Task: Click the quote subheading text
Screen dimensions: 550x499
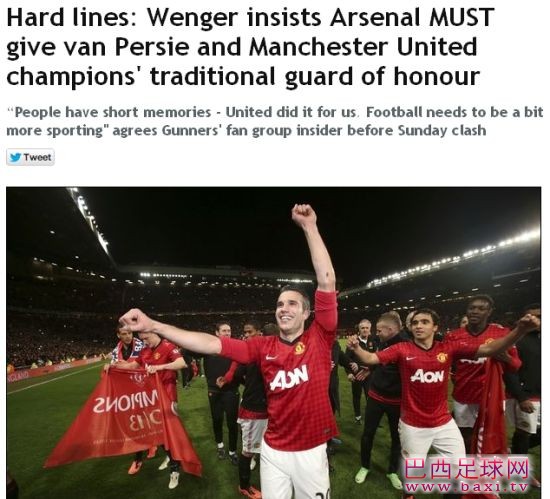Action: [275, 121]
